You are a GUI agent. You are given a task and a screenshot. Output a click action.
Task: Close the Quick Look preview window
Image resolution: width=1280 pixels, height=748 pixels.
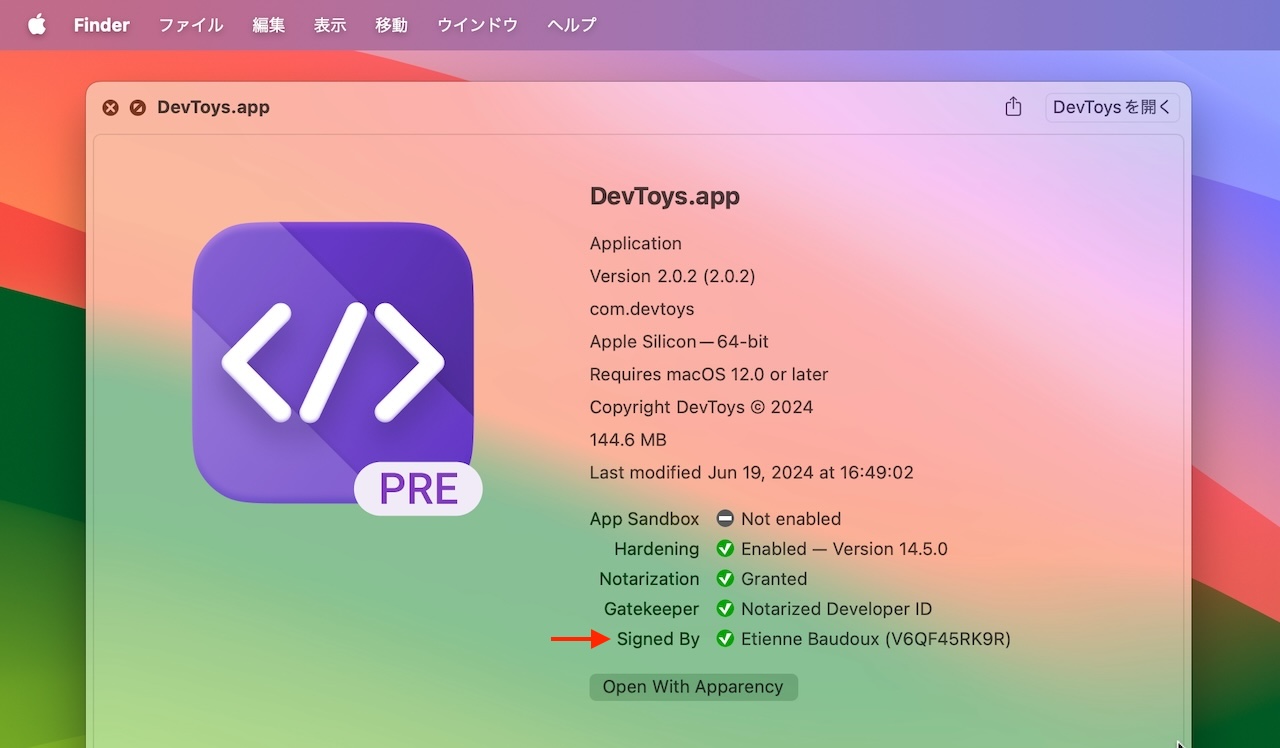pyautogui.click(x=111, y=107)
